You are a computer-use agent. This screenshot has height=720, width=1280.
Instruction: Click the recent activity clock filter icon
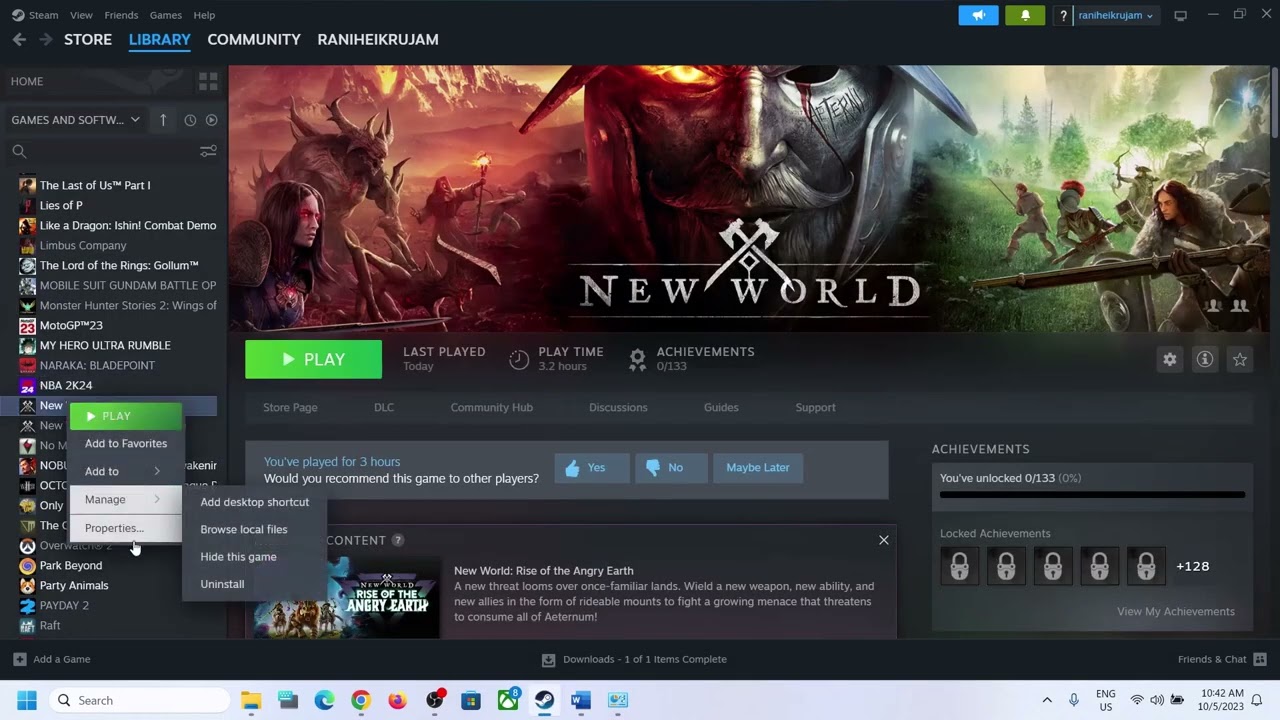click(190, 120)
